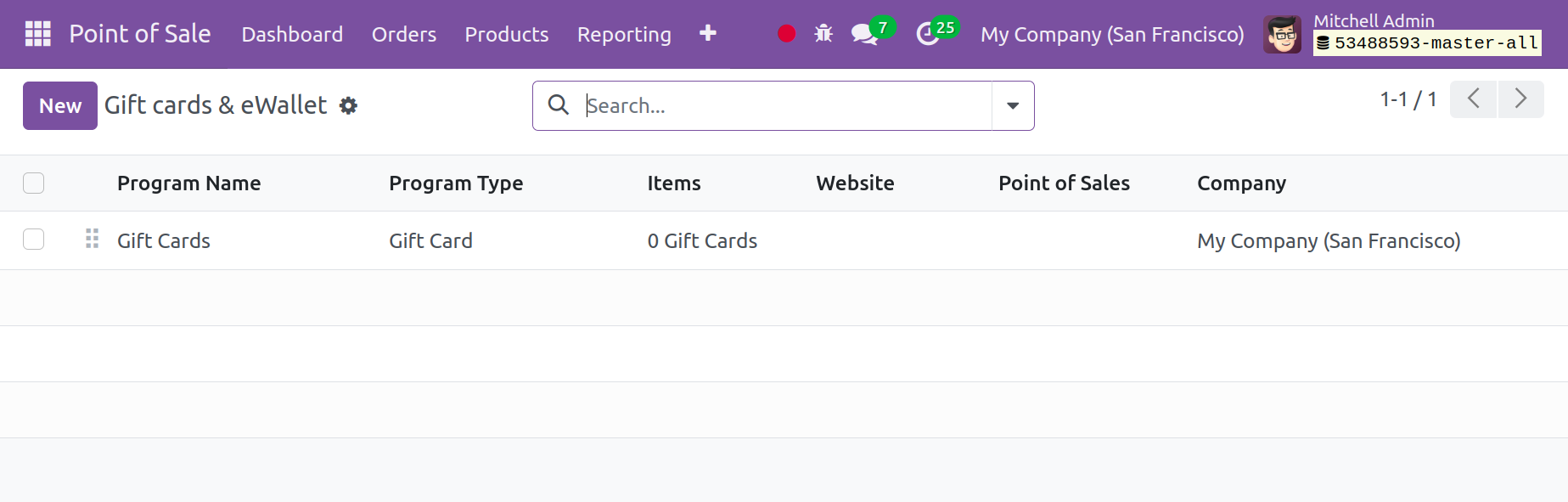The image size is (1568, 502).
Task: Click the red recording dot indicator
Action: (786, 34)
